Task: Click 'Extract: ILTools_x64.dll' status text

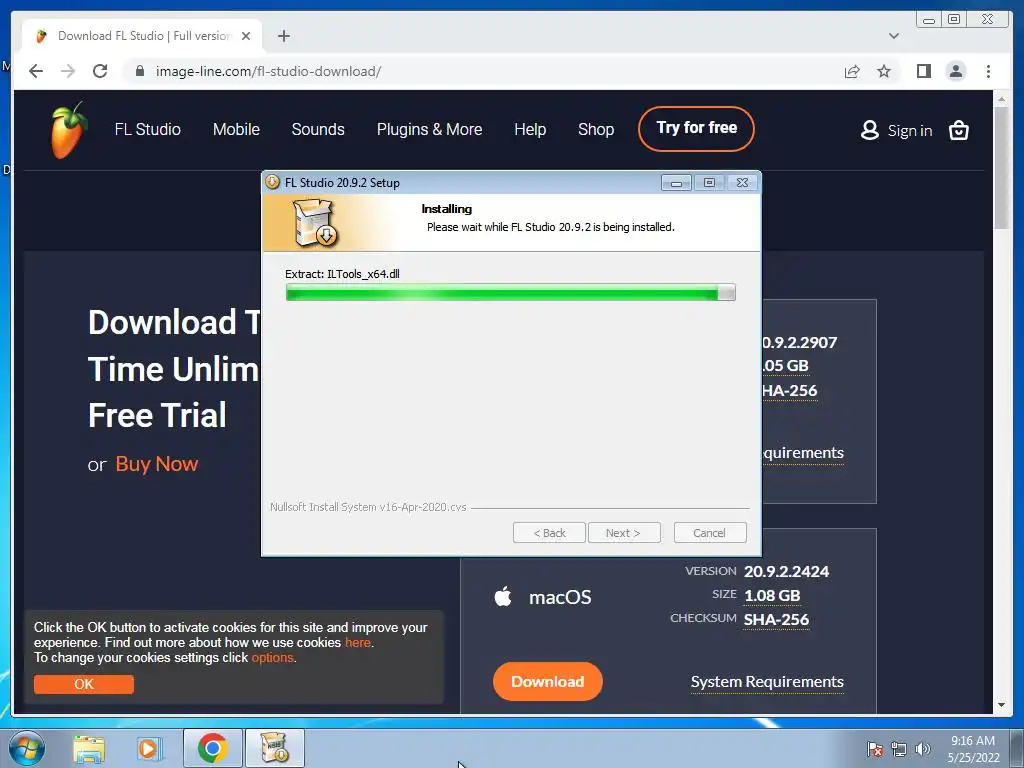Action: click(x=342, y=274)
